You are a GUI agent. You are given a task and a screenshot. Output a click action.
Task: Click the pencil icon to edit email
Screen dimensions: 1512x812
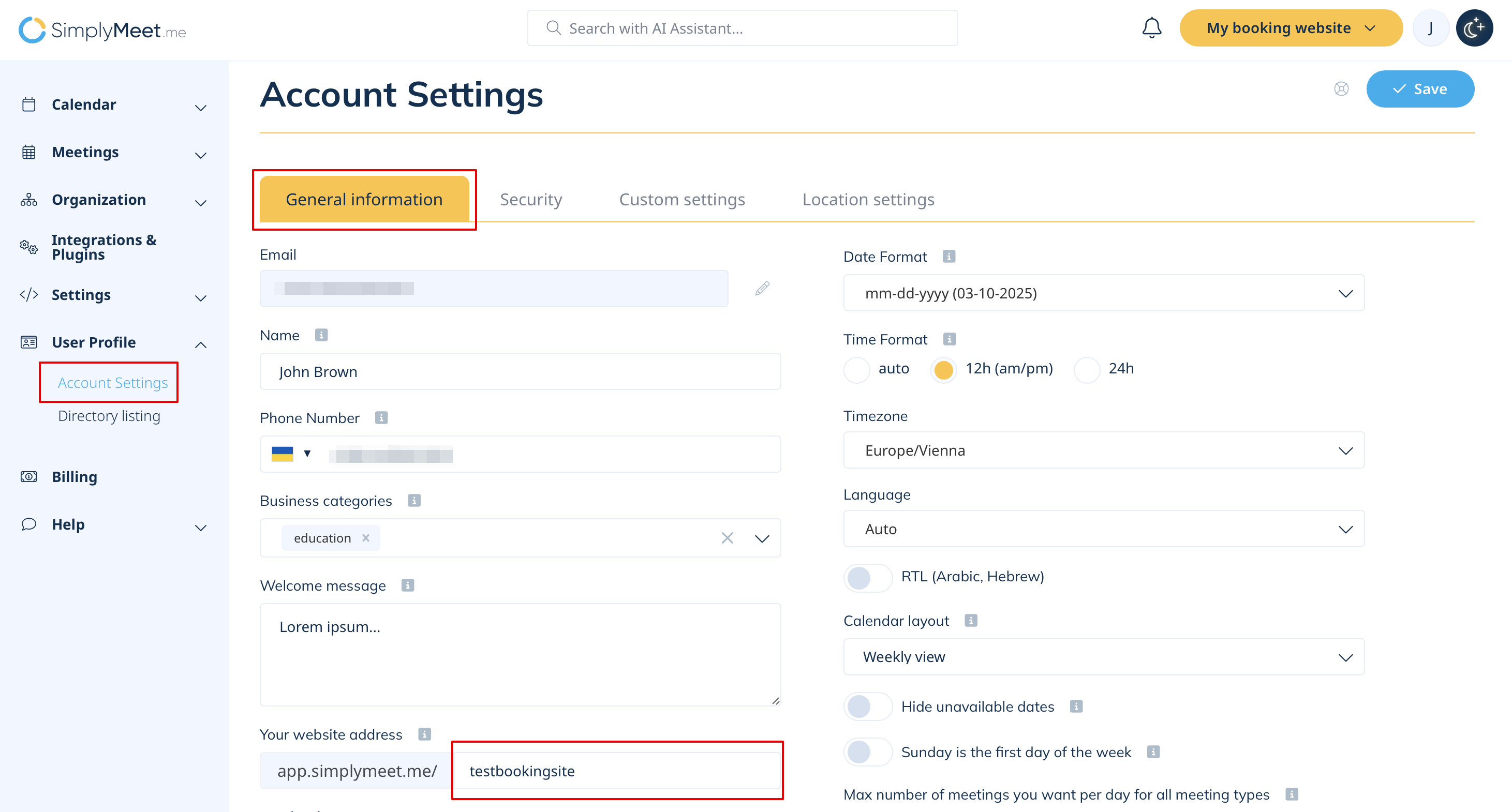[762, 288]
